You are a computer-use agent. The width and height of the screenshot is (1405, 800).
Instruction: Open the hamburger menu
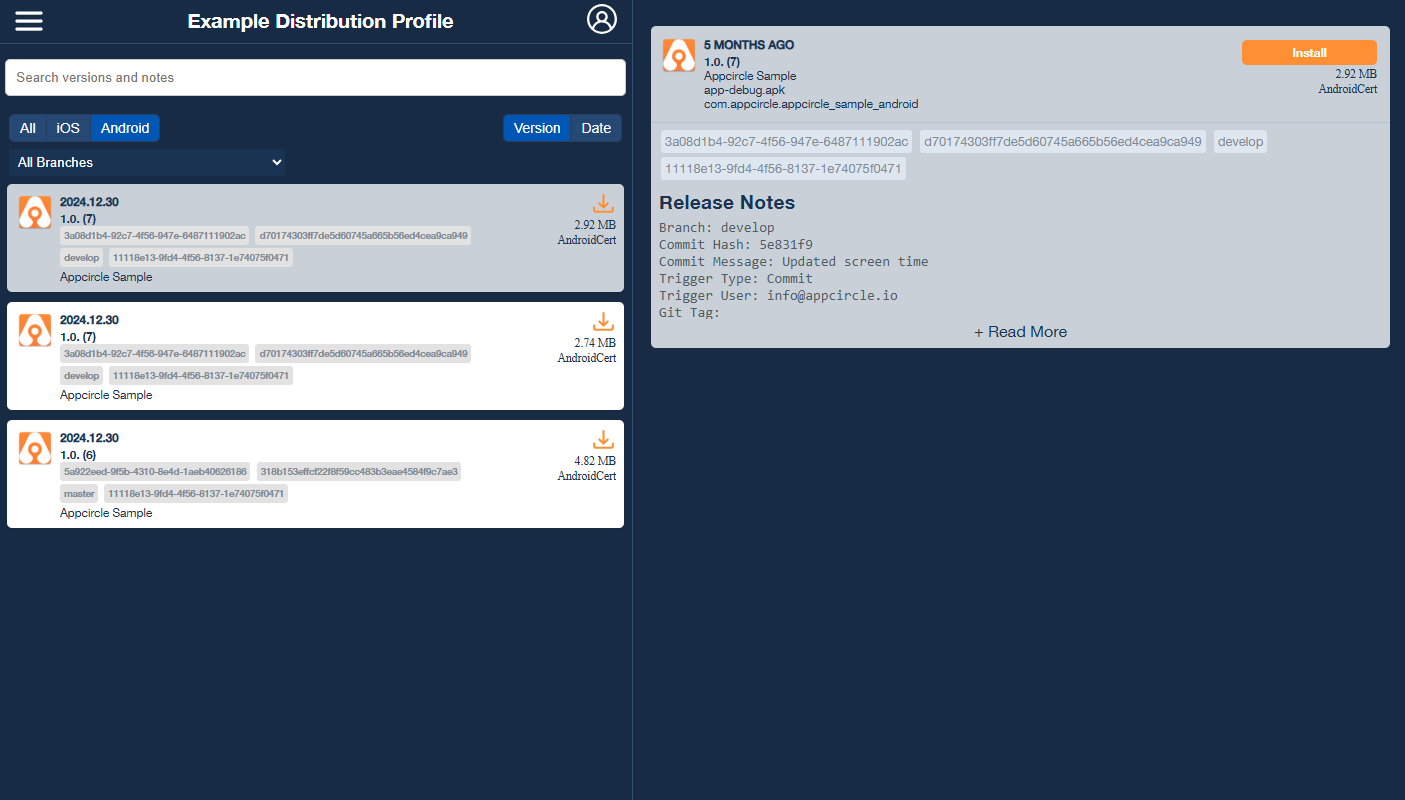point(29,21)
